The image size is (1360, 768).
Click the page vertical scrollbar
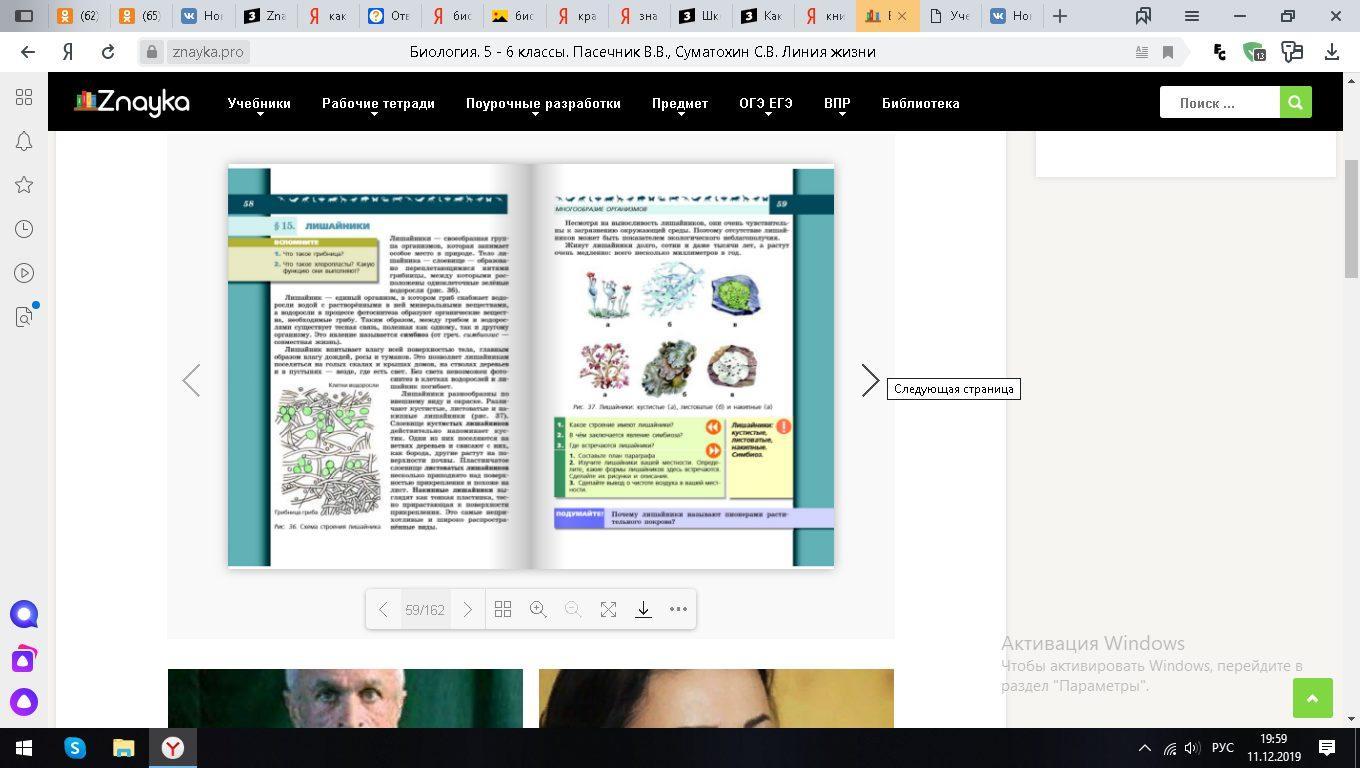1351,220
